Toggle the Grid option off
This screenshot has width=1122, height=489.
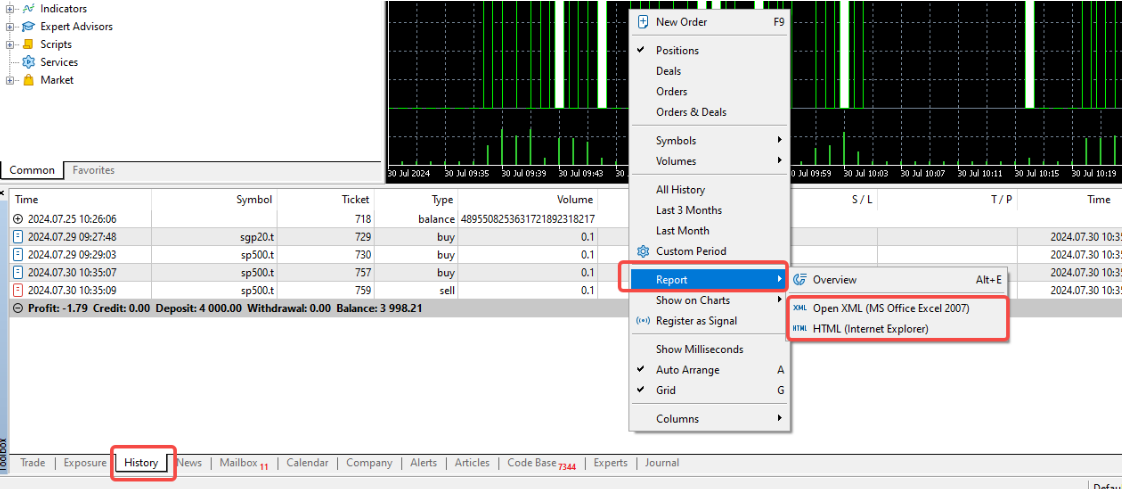tap(665, 390)
